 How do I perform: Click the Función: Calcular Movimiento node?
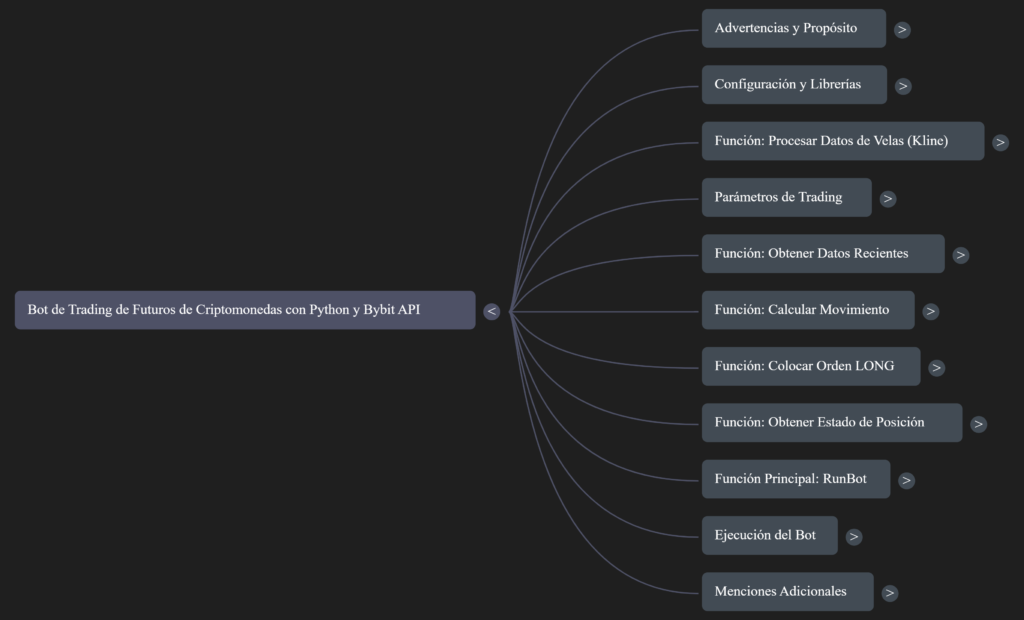click(807, 310)
